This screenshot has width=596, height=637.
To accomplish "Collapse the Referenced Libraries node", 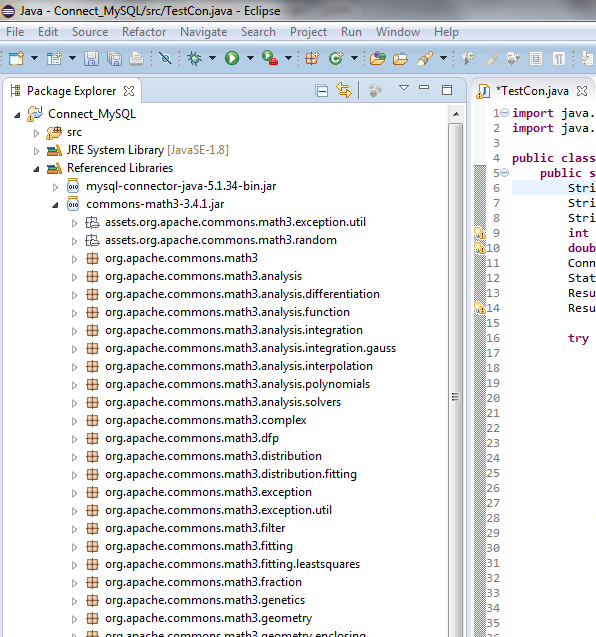I will pos(36,169).
